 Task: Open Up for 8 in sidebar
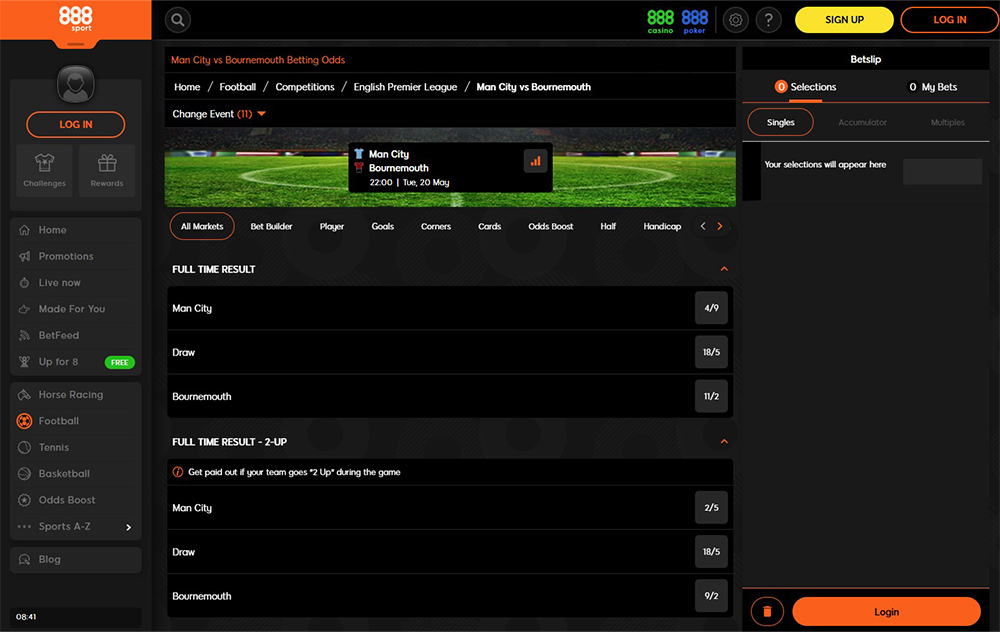pos(76,362)
